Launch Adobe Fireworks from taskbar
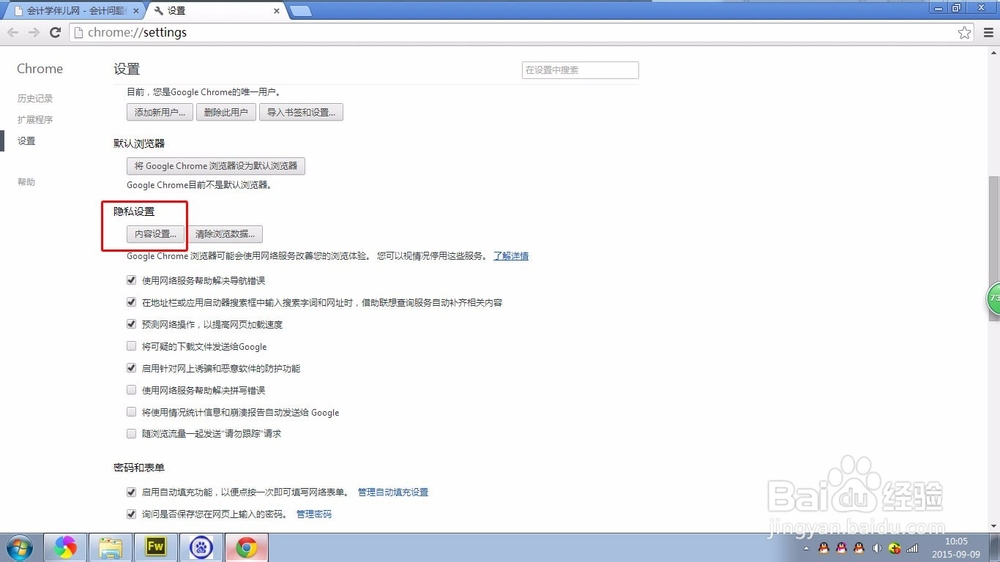 pos(156,548)
